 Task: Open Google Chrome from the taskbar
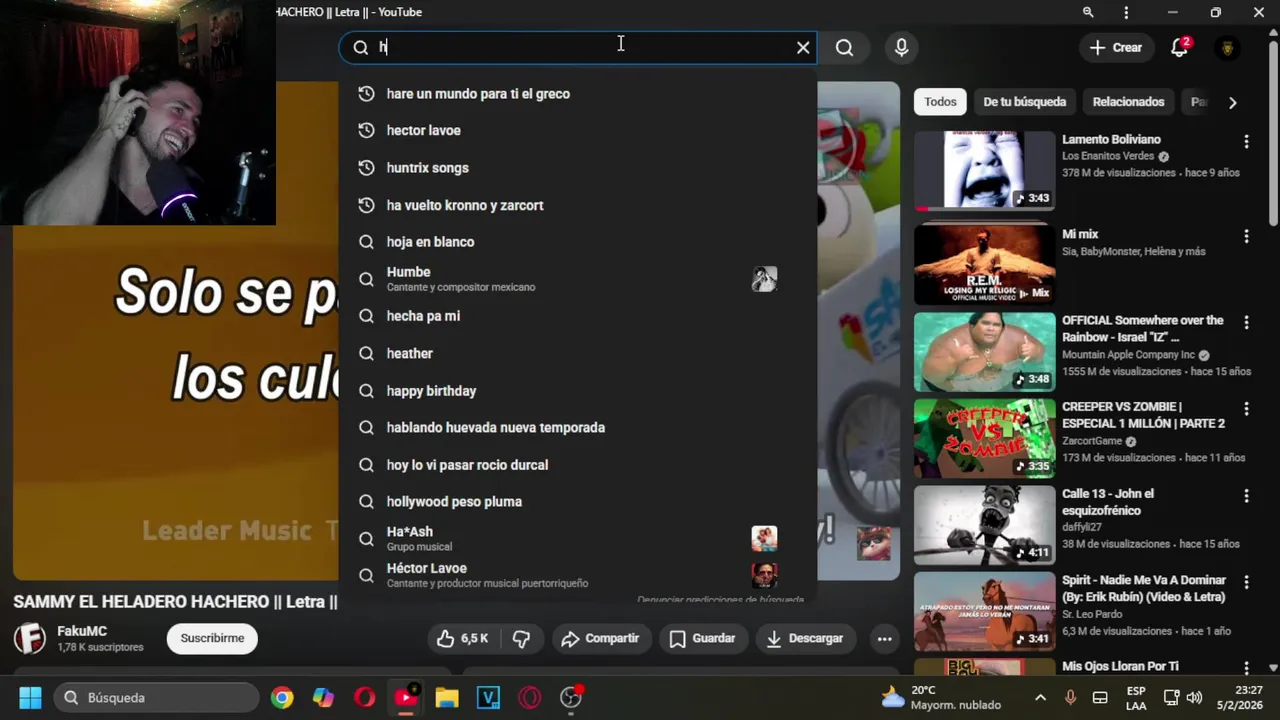coord(282,697)
